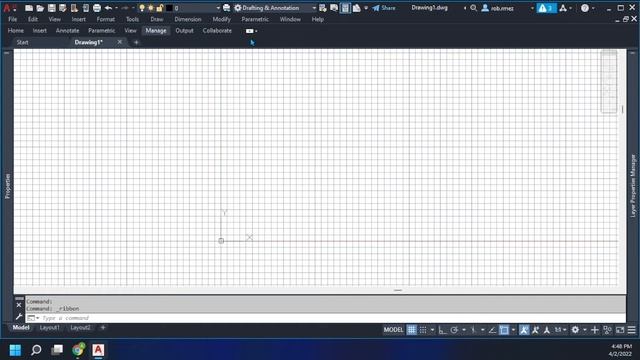Switch to the Home ribbon tab

[x=16, y=31]
